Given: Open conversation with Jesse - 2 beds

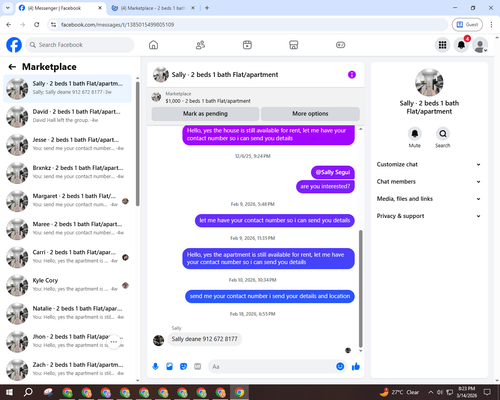Looking at the screenshot, I should click(x=67, y=145).
